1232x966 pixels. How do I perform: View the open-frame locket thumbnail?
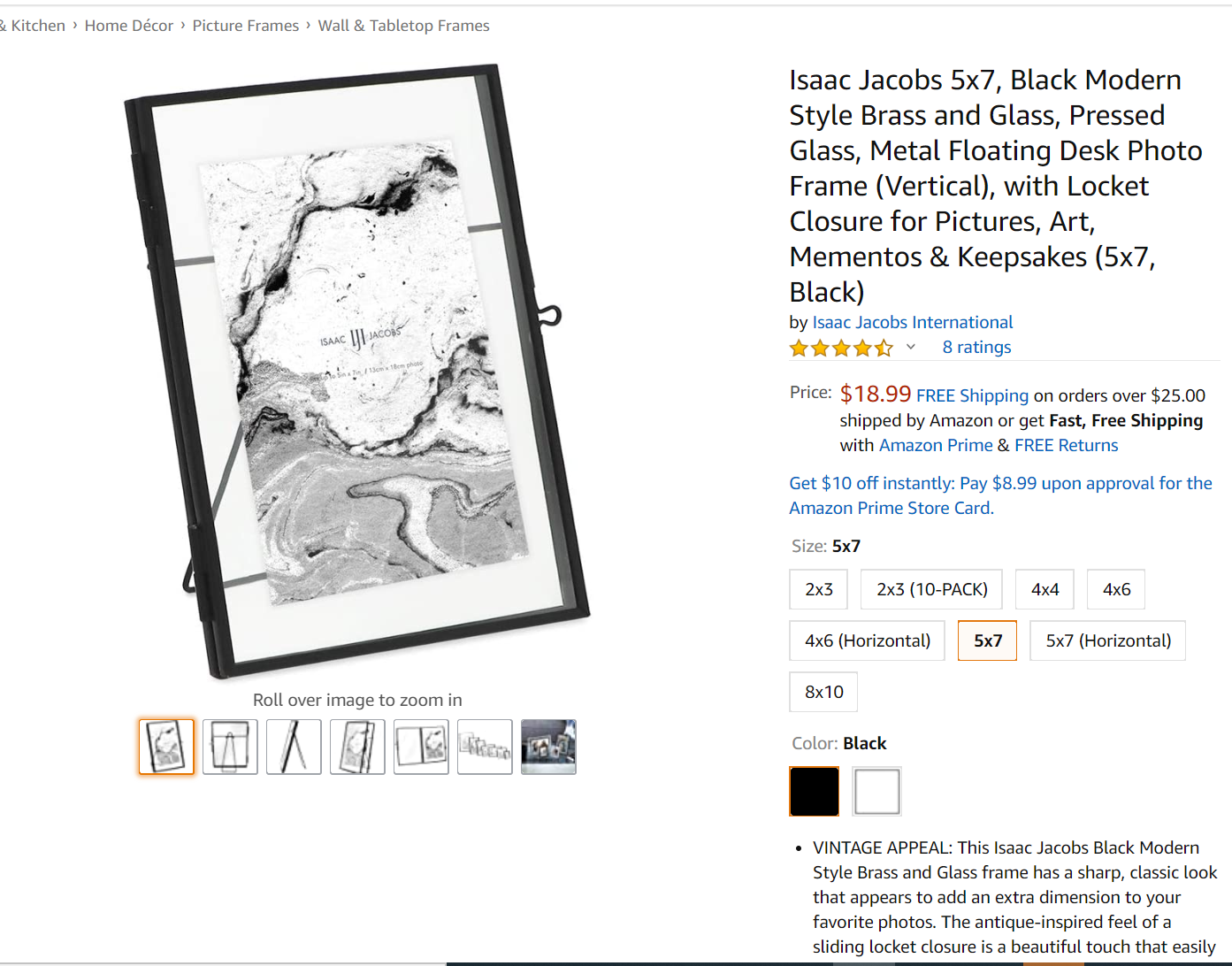(x=421, y=747)
